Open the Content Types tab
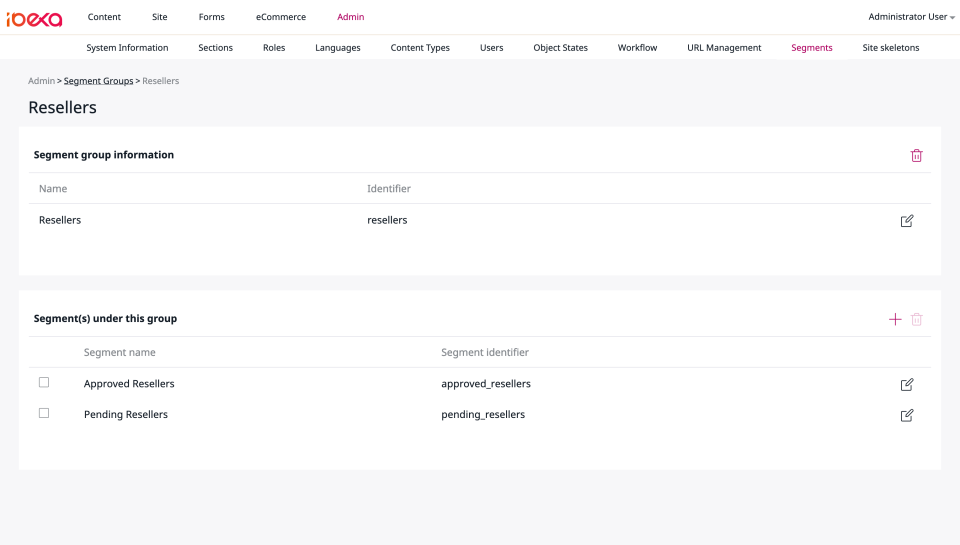Image resolution: width=960 pixels, height=545 pixels. click(x=420, y=48)
